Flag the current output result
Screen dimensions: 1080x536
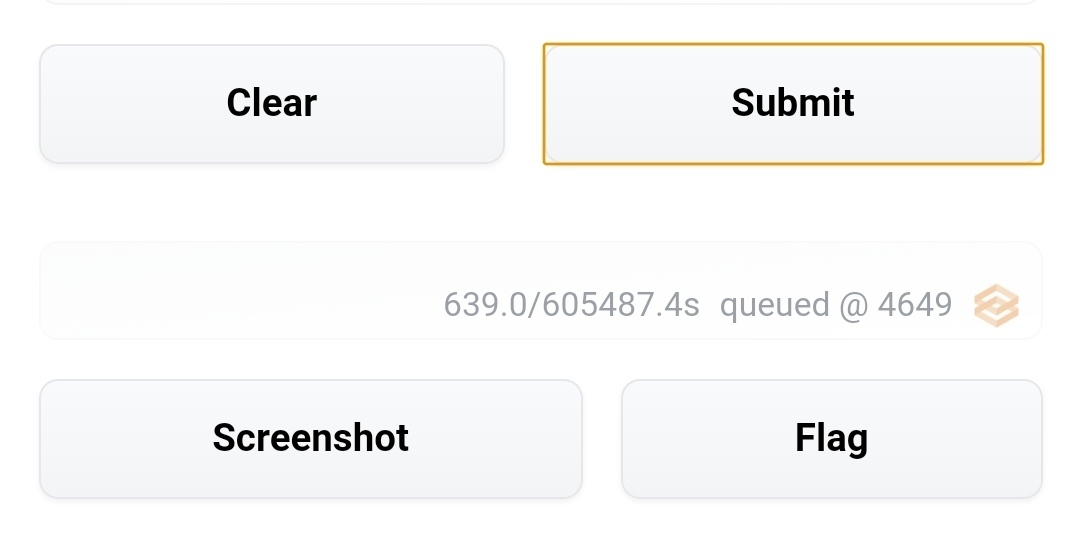coord(831,439)
